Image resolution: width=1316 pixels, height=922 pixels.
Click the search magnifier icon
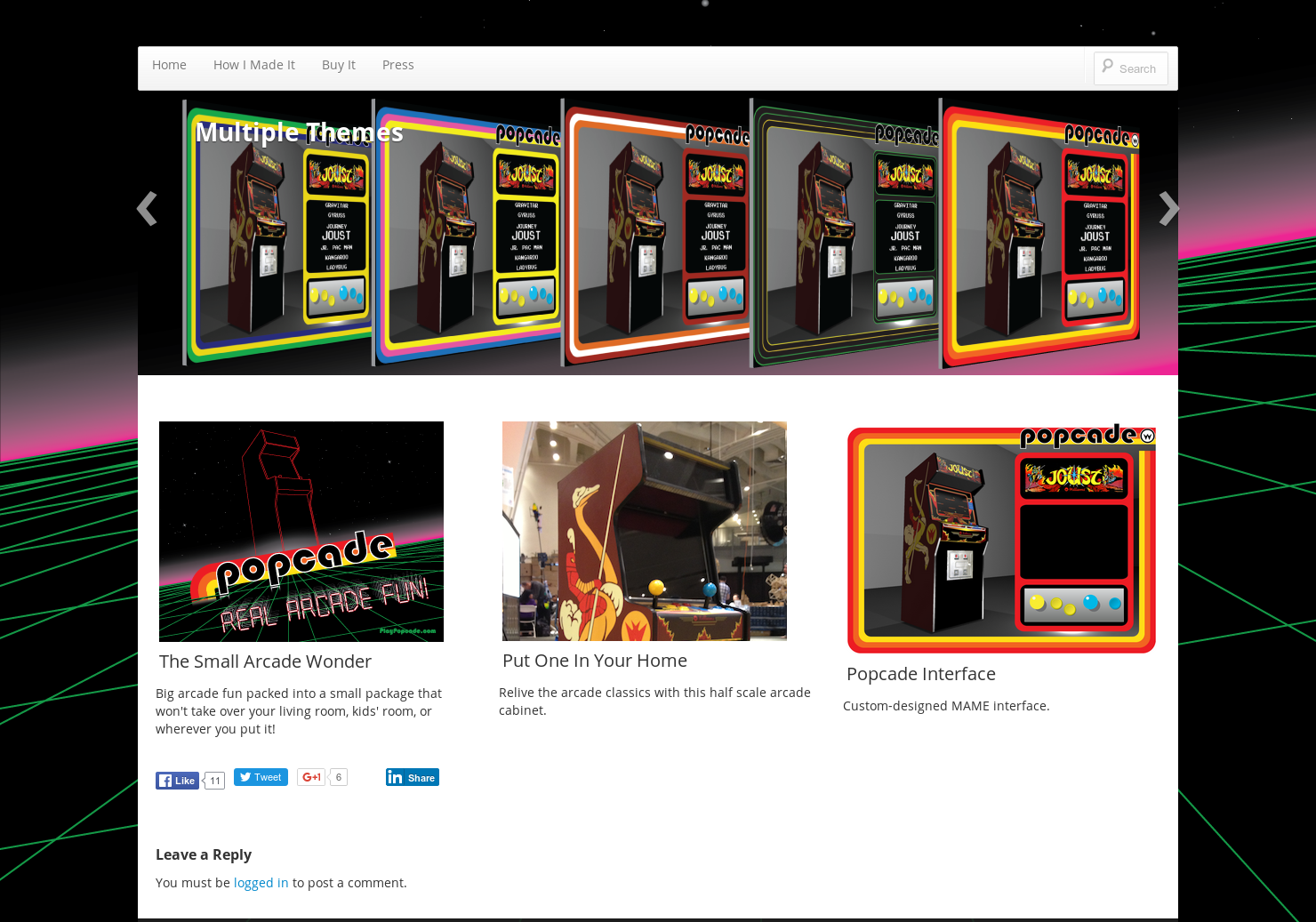pyautogui.click(x=1107, y=67)
